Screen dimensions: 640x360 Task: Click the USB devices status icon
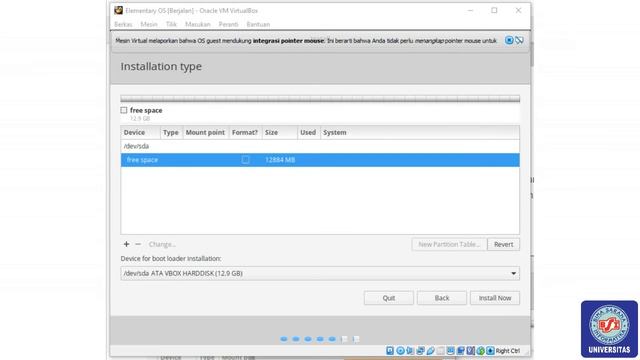point(431,351)
